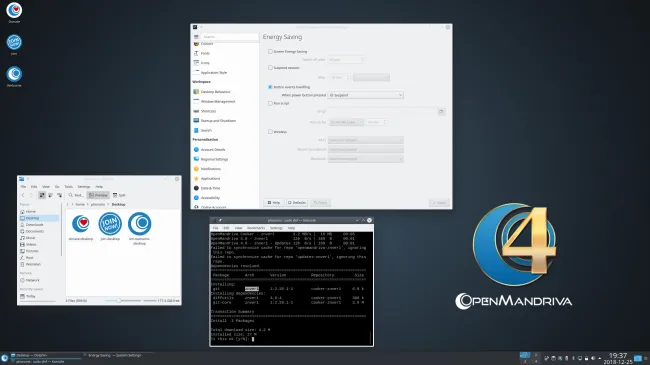Open the Bluetooth action dropdown
The width and height of the screenshot is (650, 365).
[x=366, y=159]
